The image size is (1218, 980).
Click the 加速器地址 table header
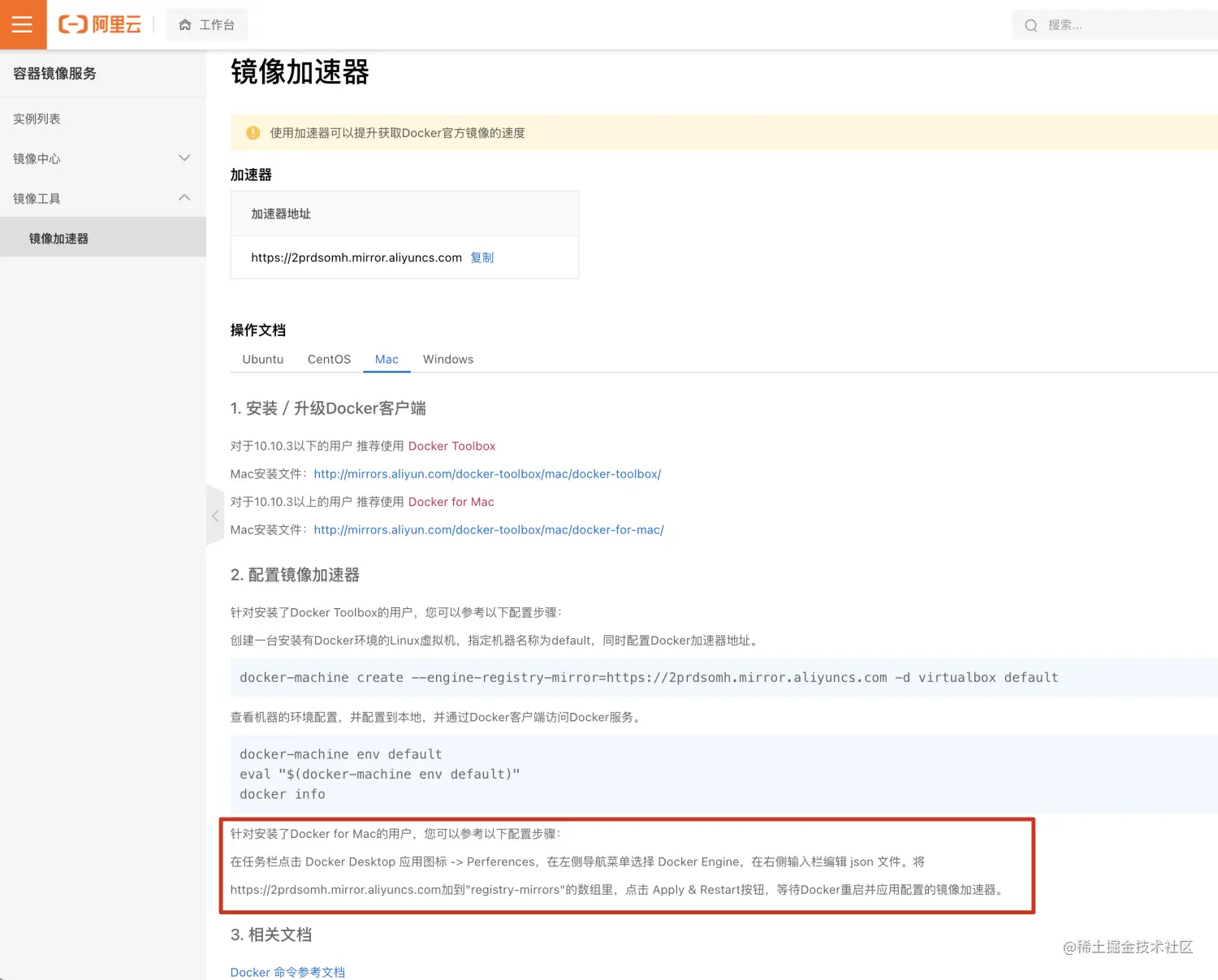coord(281,214)
